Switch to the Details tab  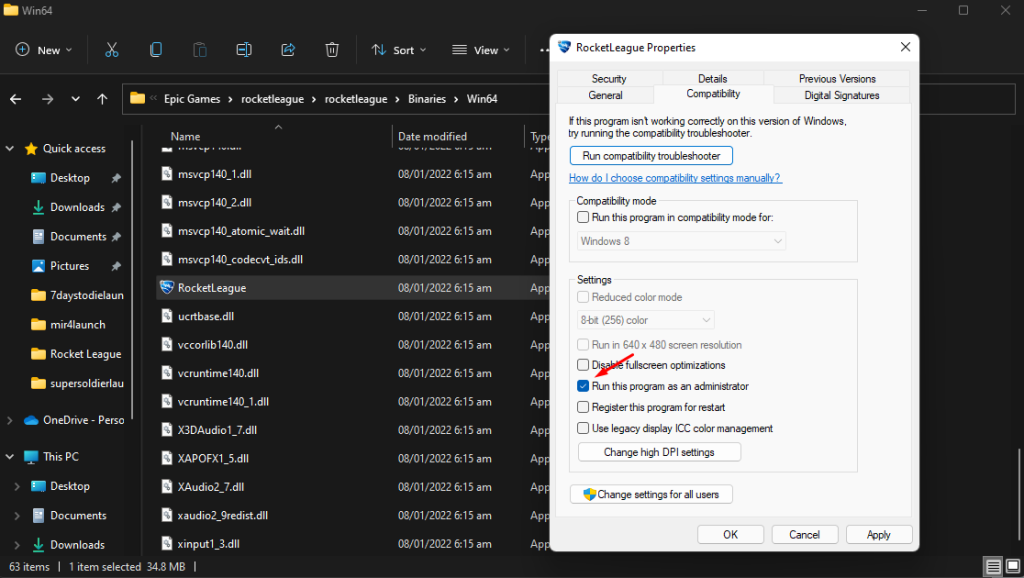[x=712, y=78]
